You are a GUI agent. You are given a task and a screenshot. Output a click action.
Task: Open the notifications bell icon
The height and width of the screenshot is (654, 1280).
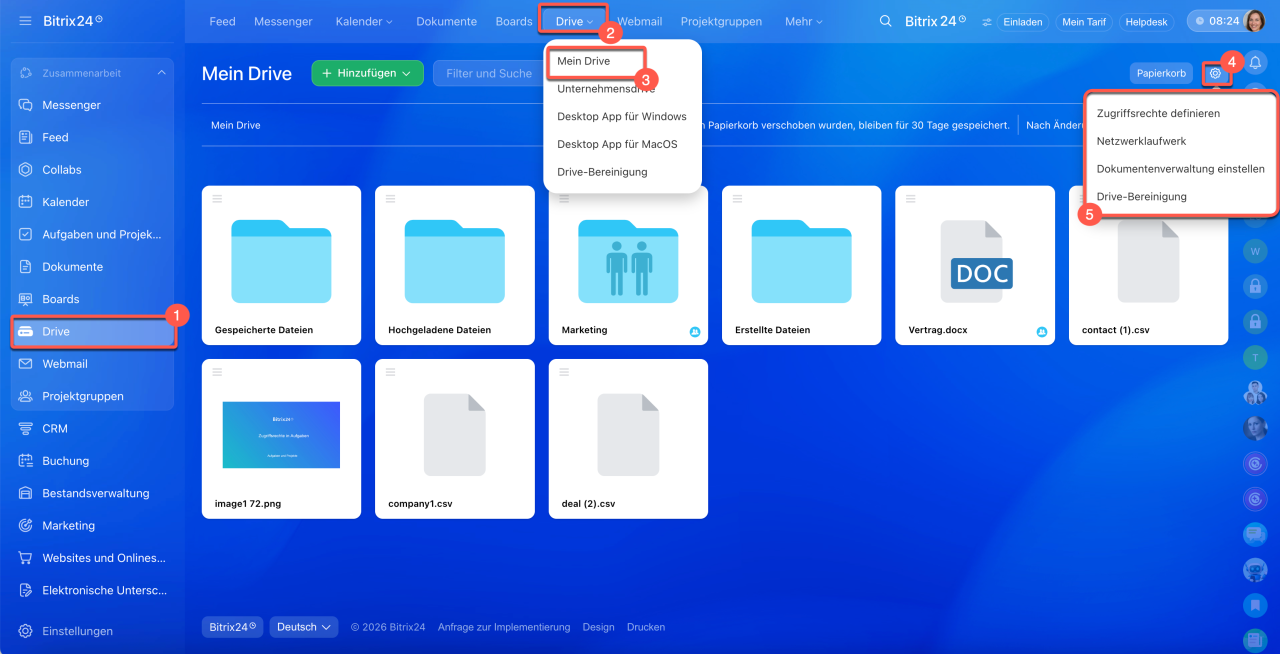pos(1255,64)
